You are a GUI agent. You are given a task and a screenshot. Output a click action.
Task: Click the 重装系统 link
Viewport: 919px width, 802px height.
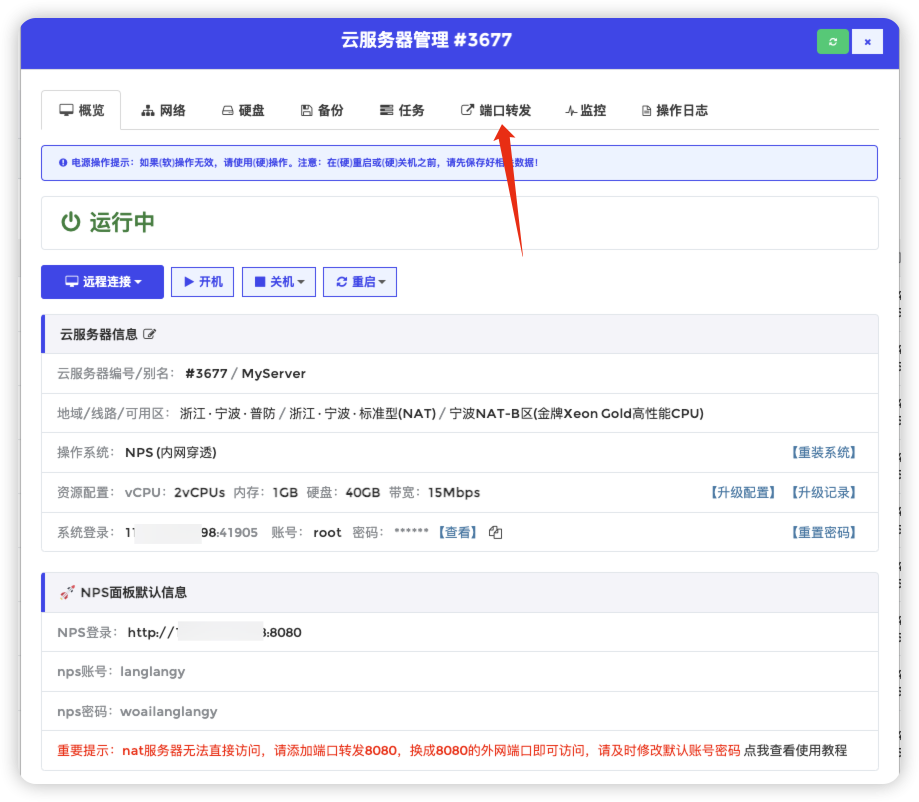coord(823,453)
